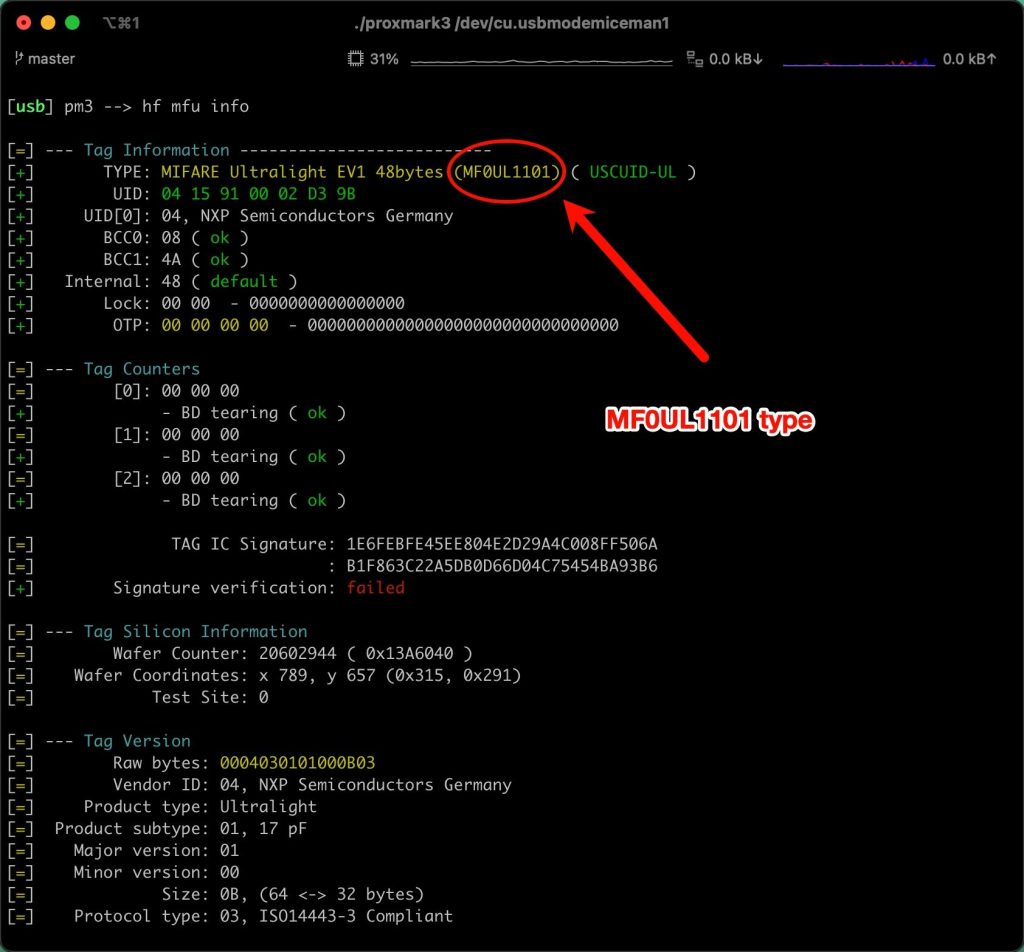Image resolution: width=1024 pixels, height=952 pixels.
Task: Click MIFARE Ultralight EV1 48bytes type text
Action: click(302, 172)
